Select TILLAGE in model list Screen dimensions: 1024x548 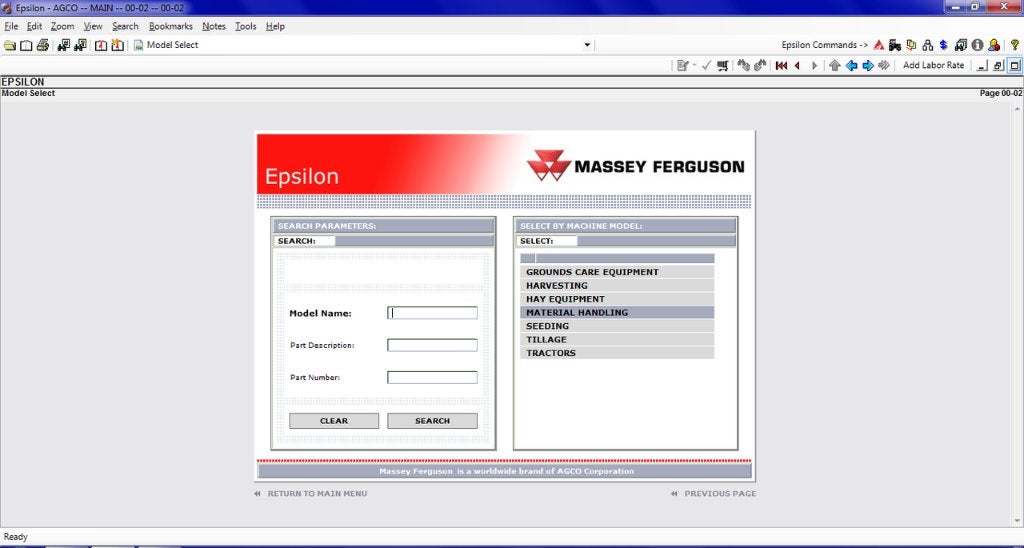coord(617,340)
